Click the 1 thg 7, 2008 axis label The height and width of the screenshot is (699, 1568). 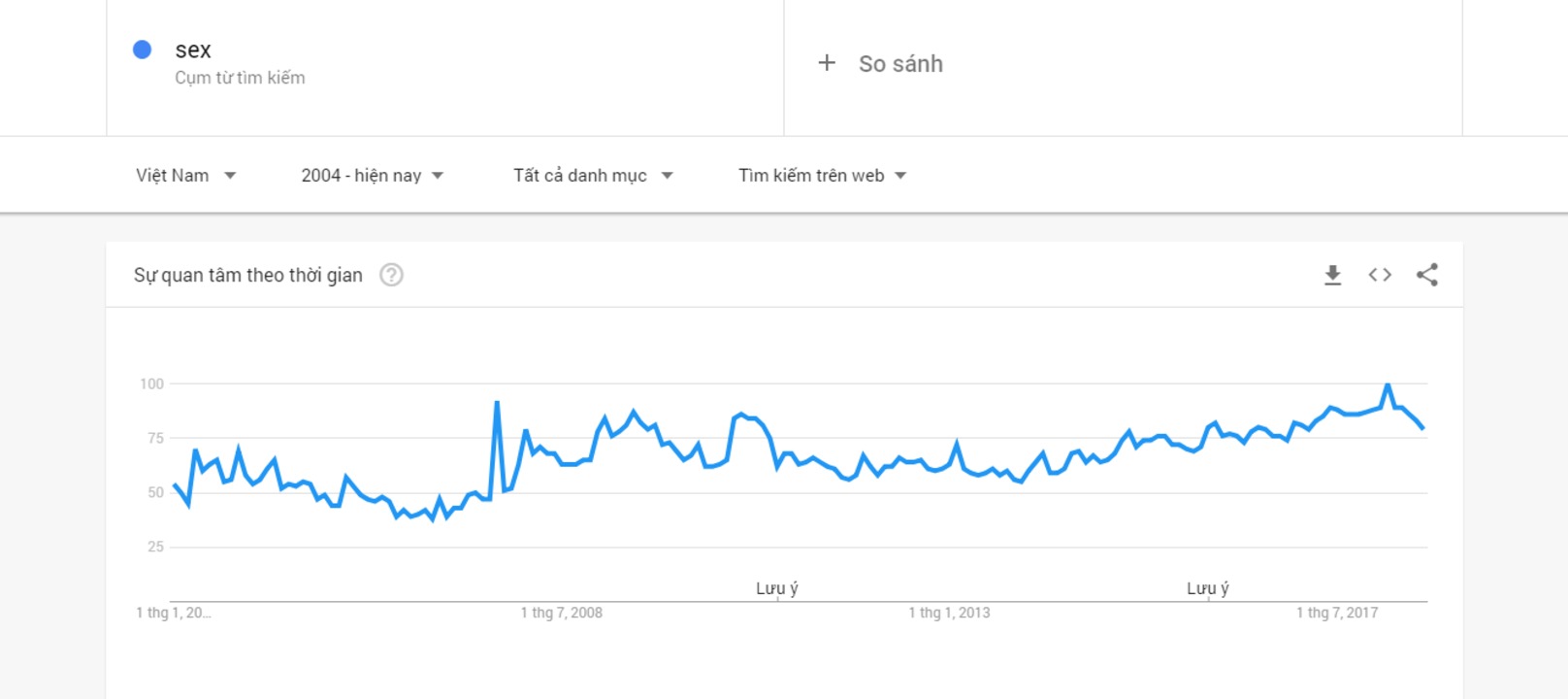562,613
